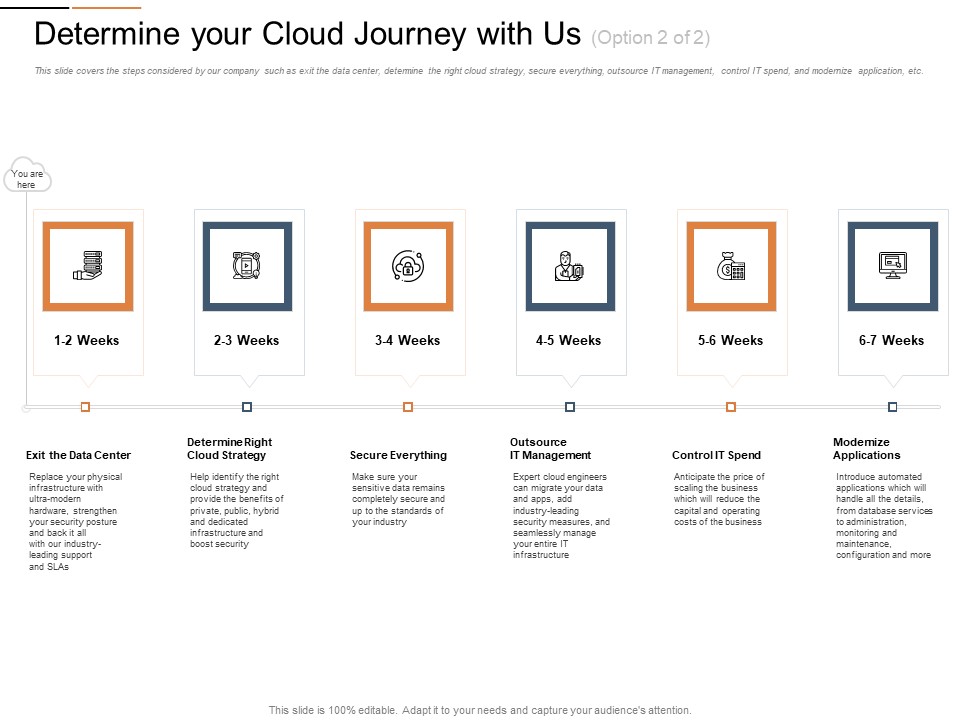
Task: Select the 'Make sure your sensitive data' paragraph
Action: click(x=399, y=499)
